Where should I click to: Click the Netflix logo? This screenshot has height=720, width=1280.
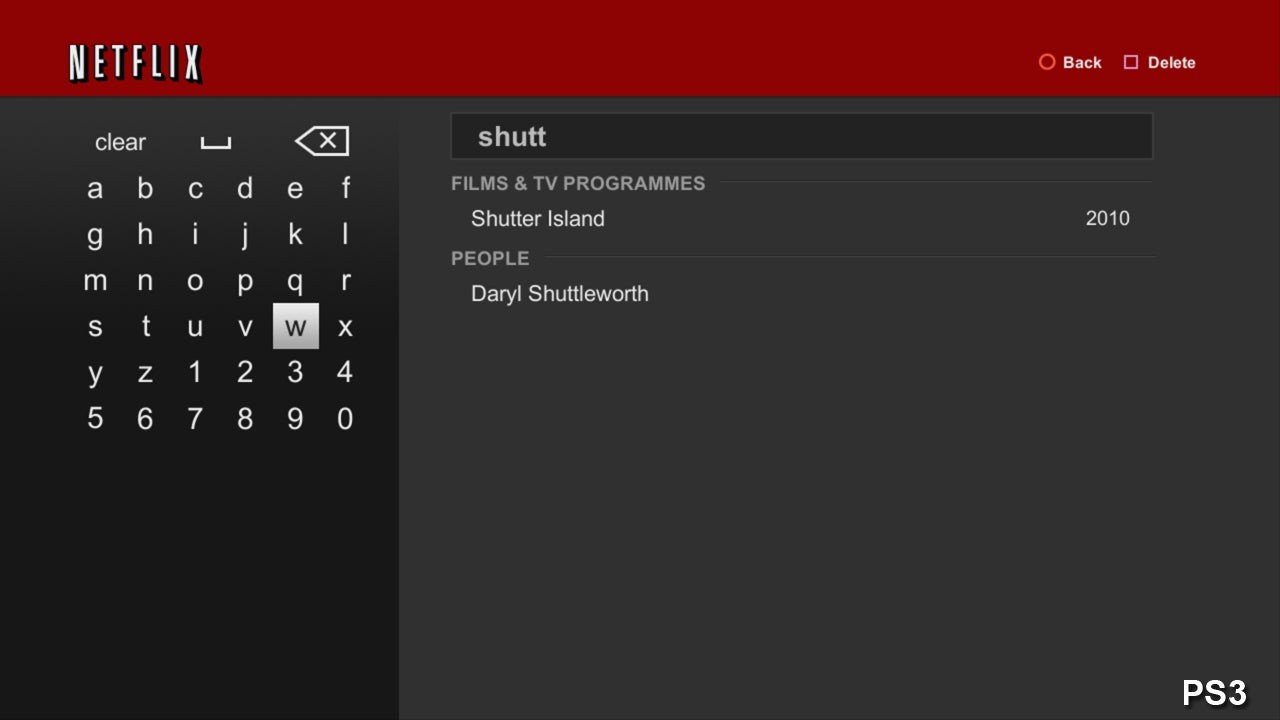[135, 64]
